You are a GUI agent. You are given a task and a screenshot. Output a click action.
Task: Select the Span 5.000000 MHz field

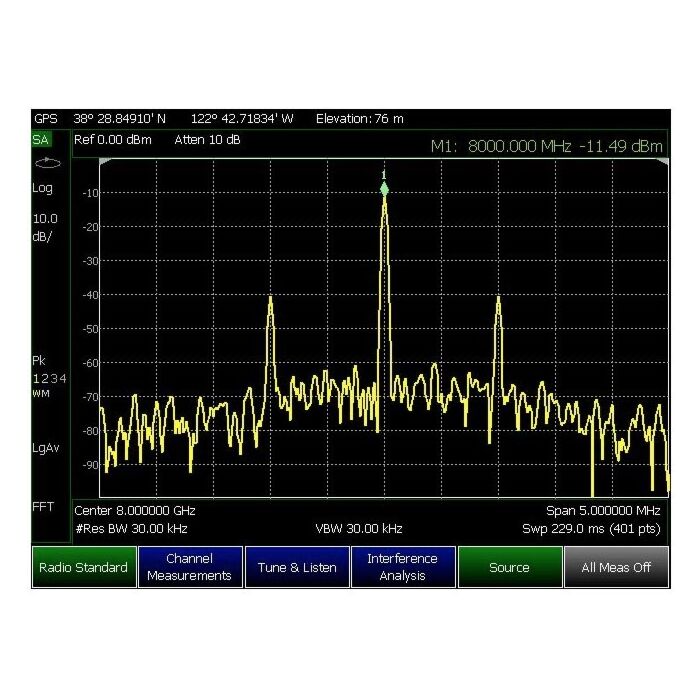tap(604, 510)
